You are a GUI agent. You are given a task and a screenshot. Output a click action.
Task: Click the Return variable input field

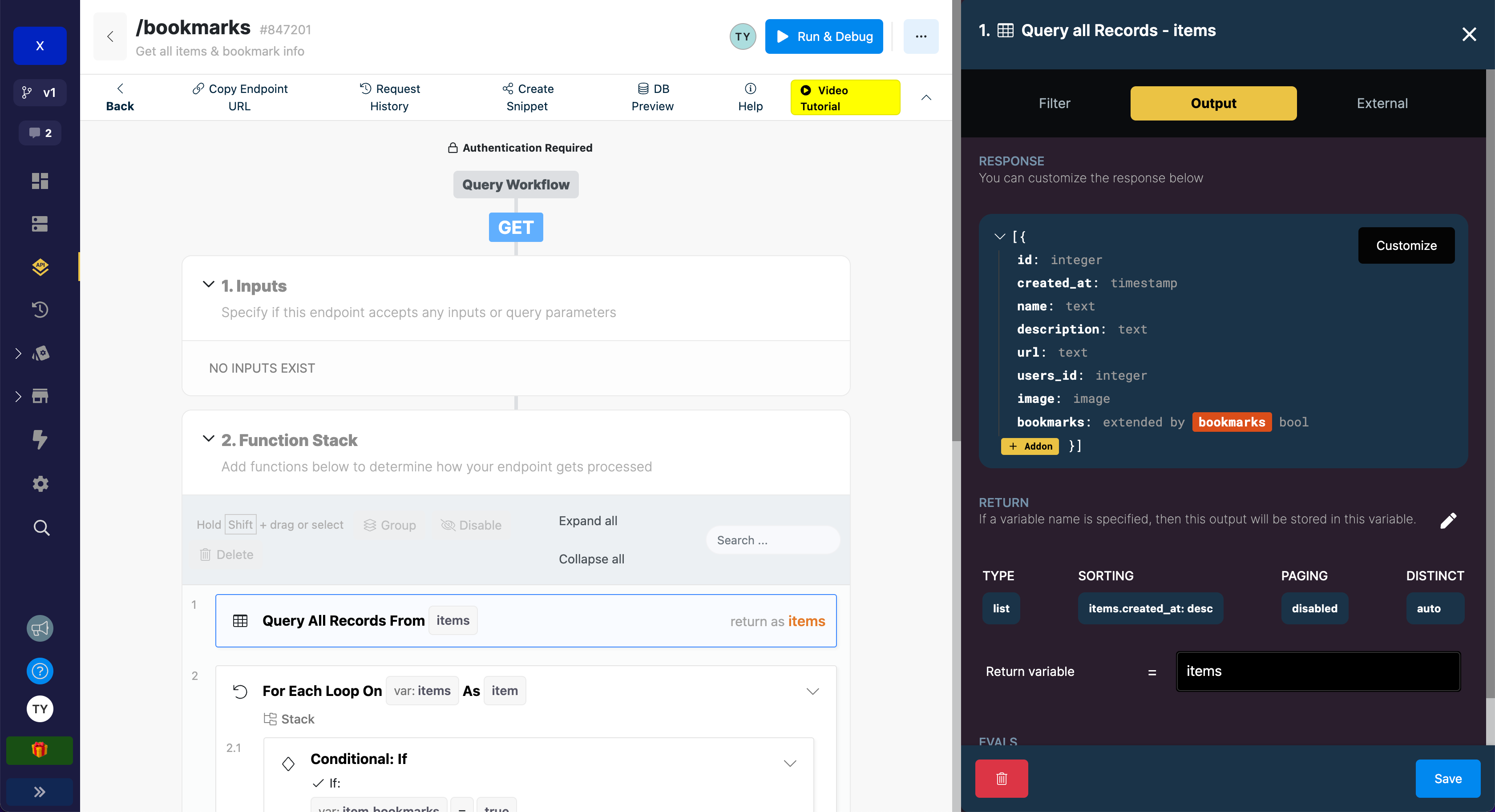click(x=1318, y=671)
